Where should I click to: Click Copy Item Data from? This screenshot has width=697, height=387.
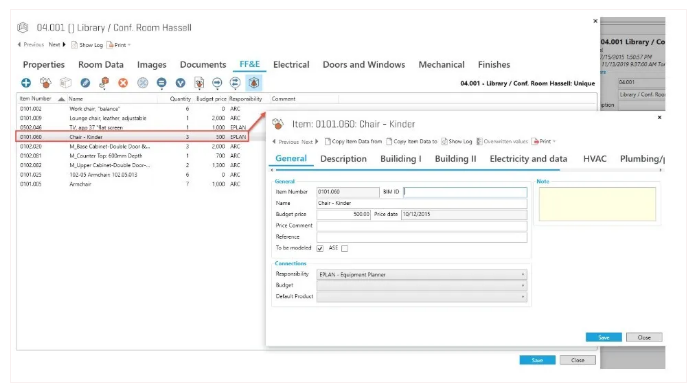(353, 141)
